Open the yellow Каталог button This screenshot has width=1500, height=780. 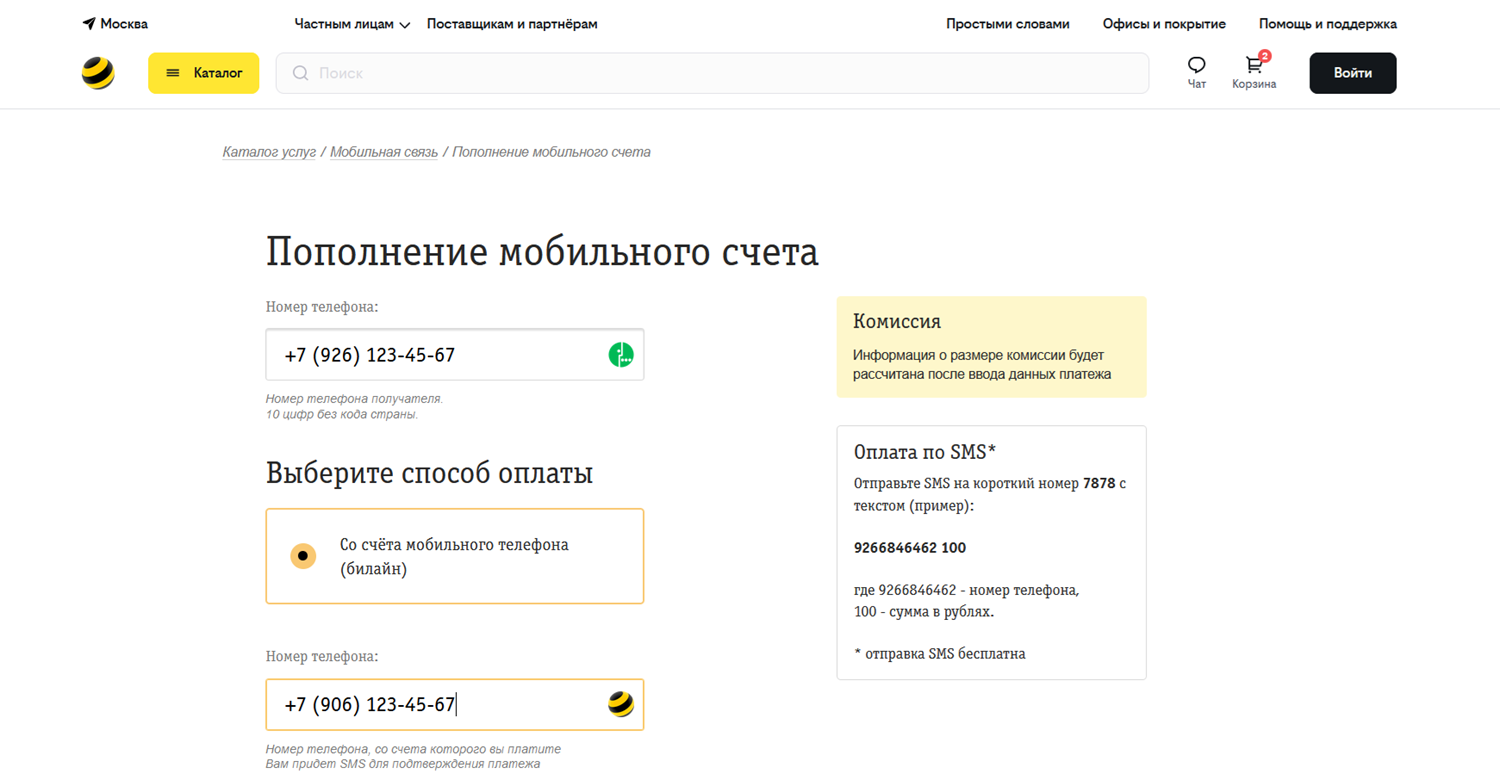[204, 73]
